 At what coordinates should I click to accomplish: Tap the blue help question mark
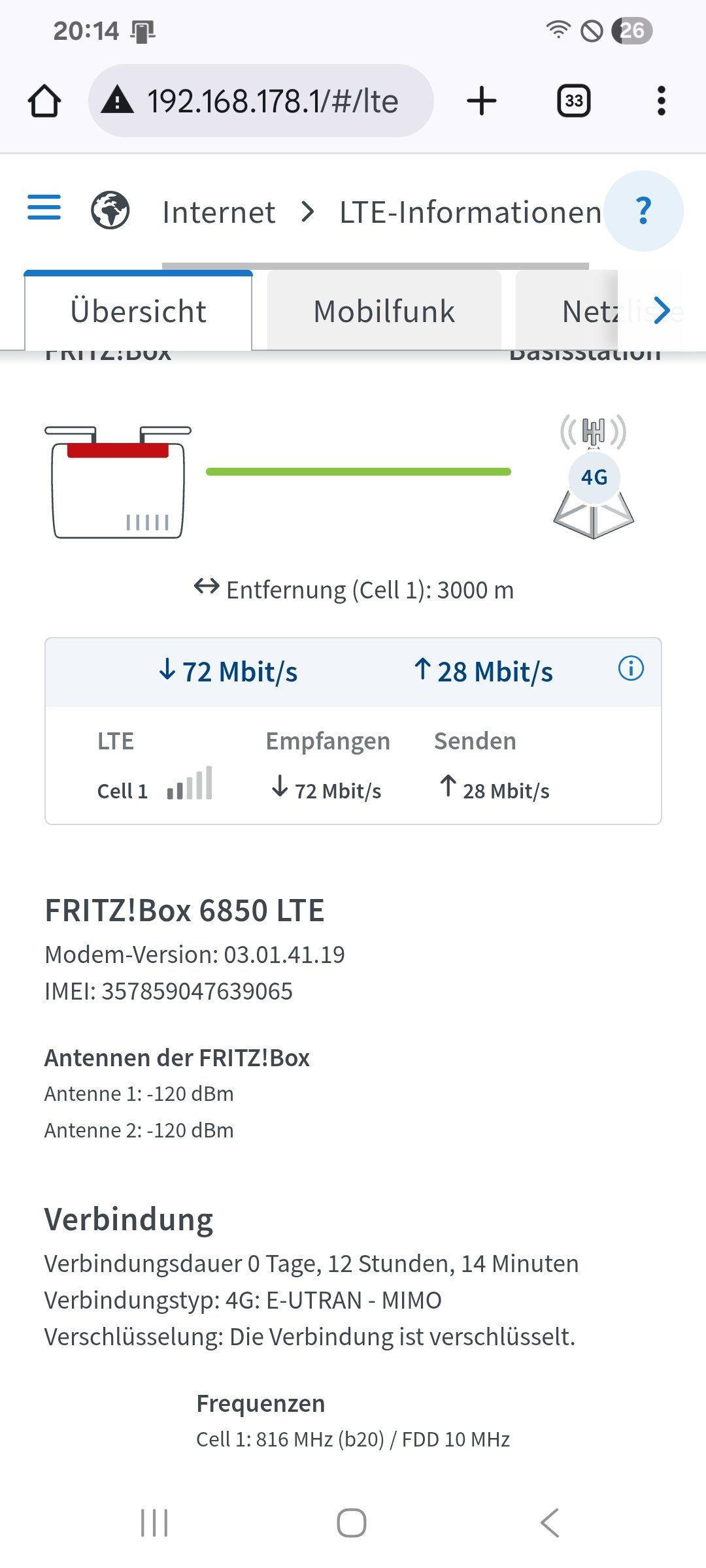tap(643, 211)
